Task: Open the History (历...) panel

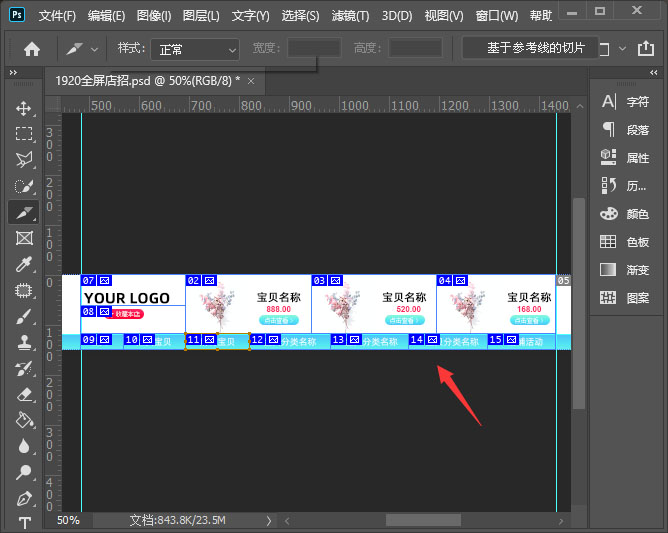Action: tap(625, 186)
